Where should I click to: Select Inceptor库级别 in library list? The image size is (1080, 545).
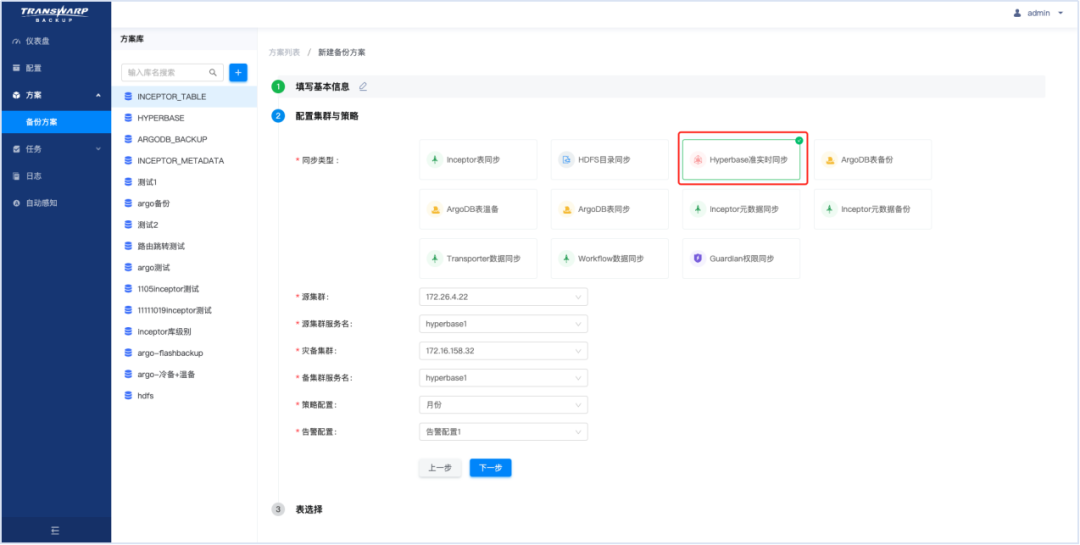(x=184, y=331)
